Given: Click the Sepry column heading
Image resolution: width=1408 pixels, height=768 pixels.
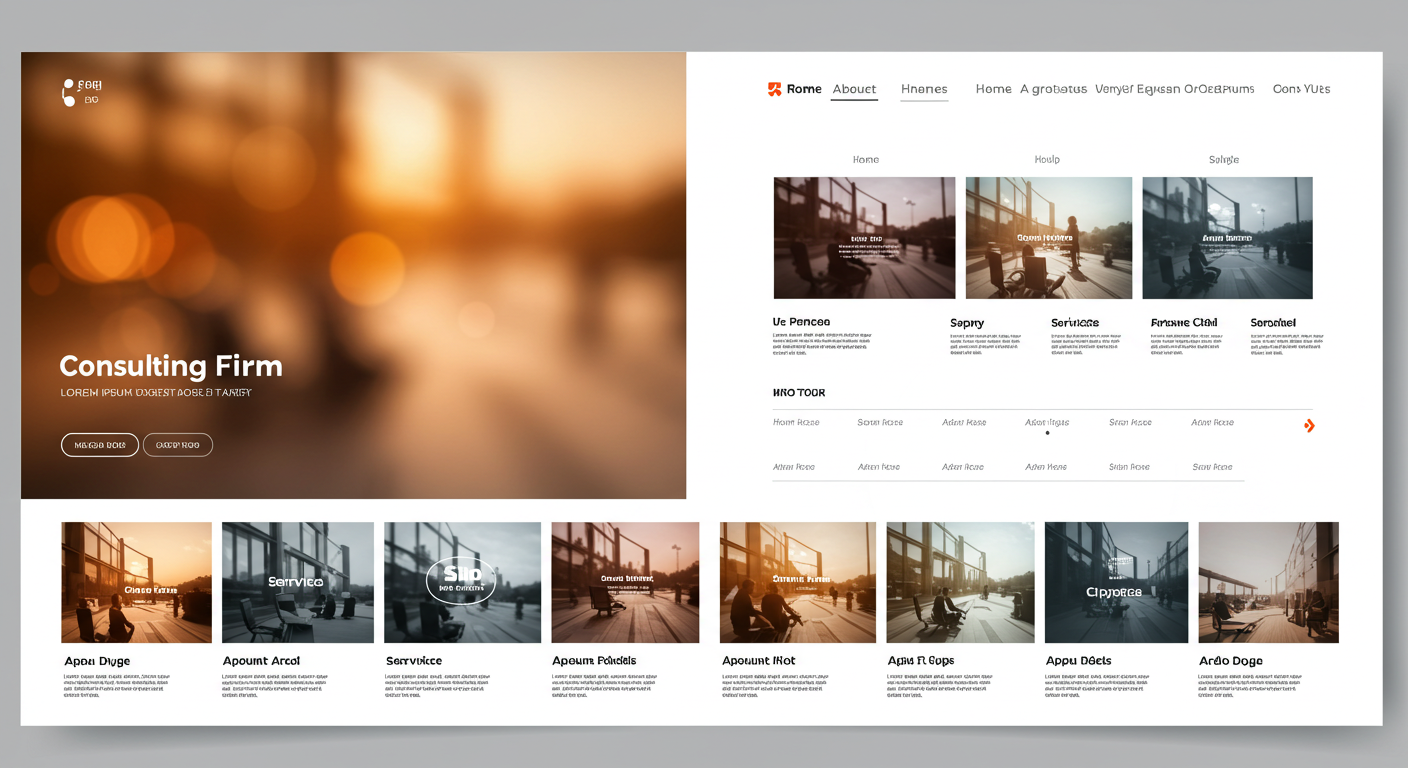Looking at the screenshot, I should pos(967,323).
